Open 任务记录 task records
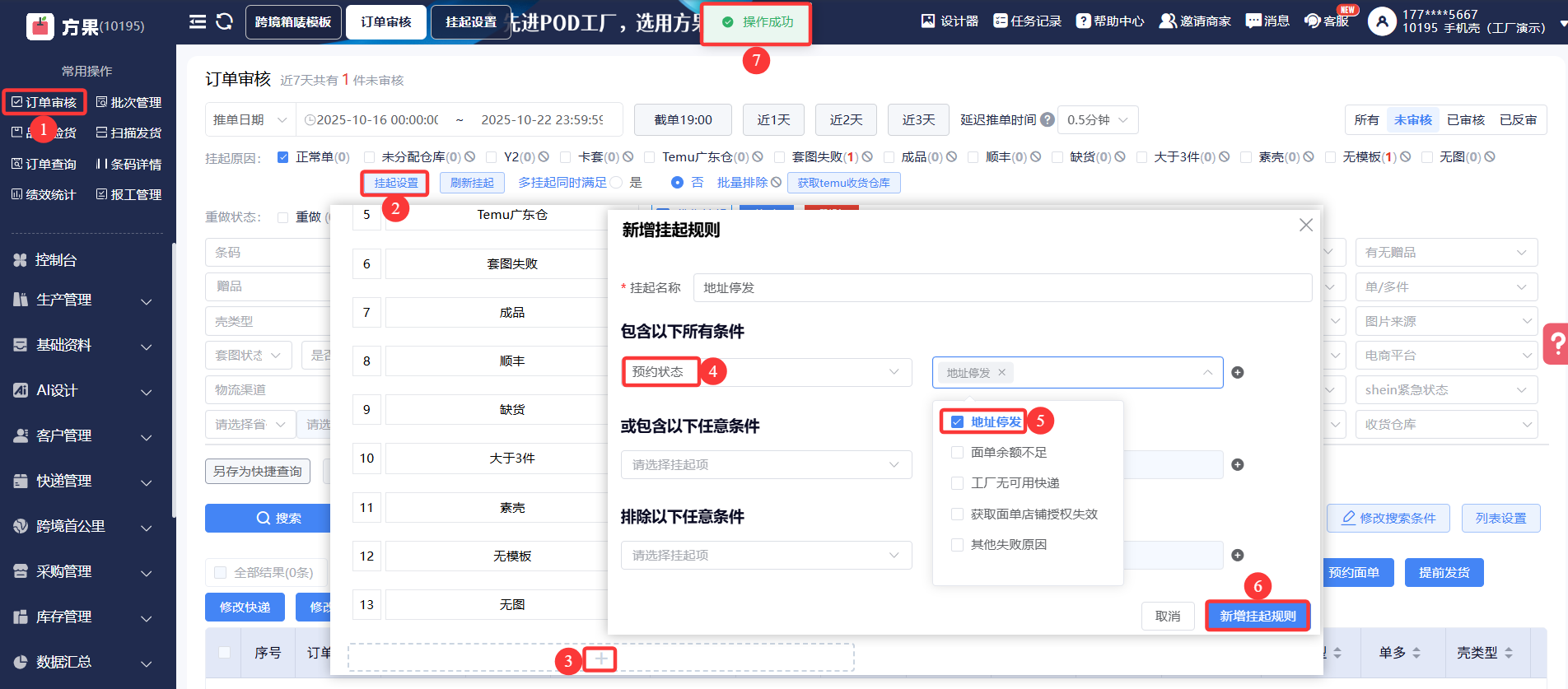 click(1027, 21)
